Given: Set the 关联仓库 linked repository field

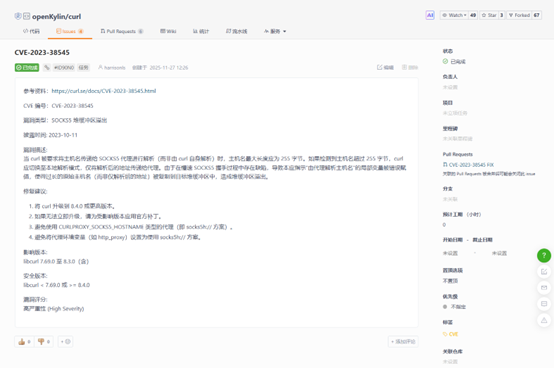Looking at the screenshot, I should [450, 362].
